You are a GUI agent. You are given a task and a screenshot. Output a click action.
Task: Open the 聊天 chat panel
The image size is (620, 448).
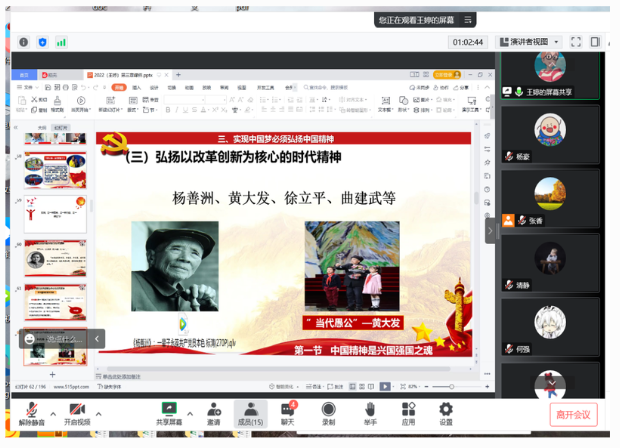(x=288, y=413)
